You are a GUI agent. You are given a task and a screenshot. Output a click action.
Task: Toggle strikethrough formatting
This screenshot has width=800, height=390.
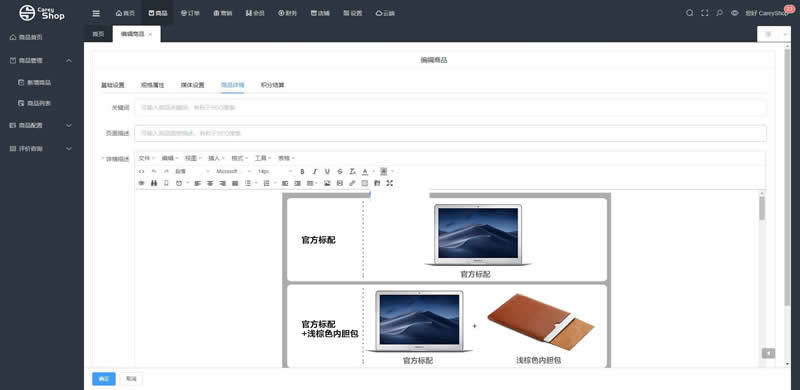(340, 172)
